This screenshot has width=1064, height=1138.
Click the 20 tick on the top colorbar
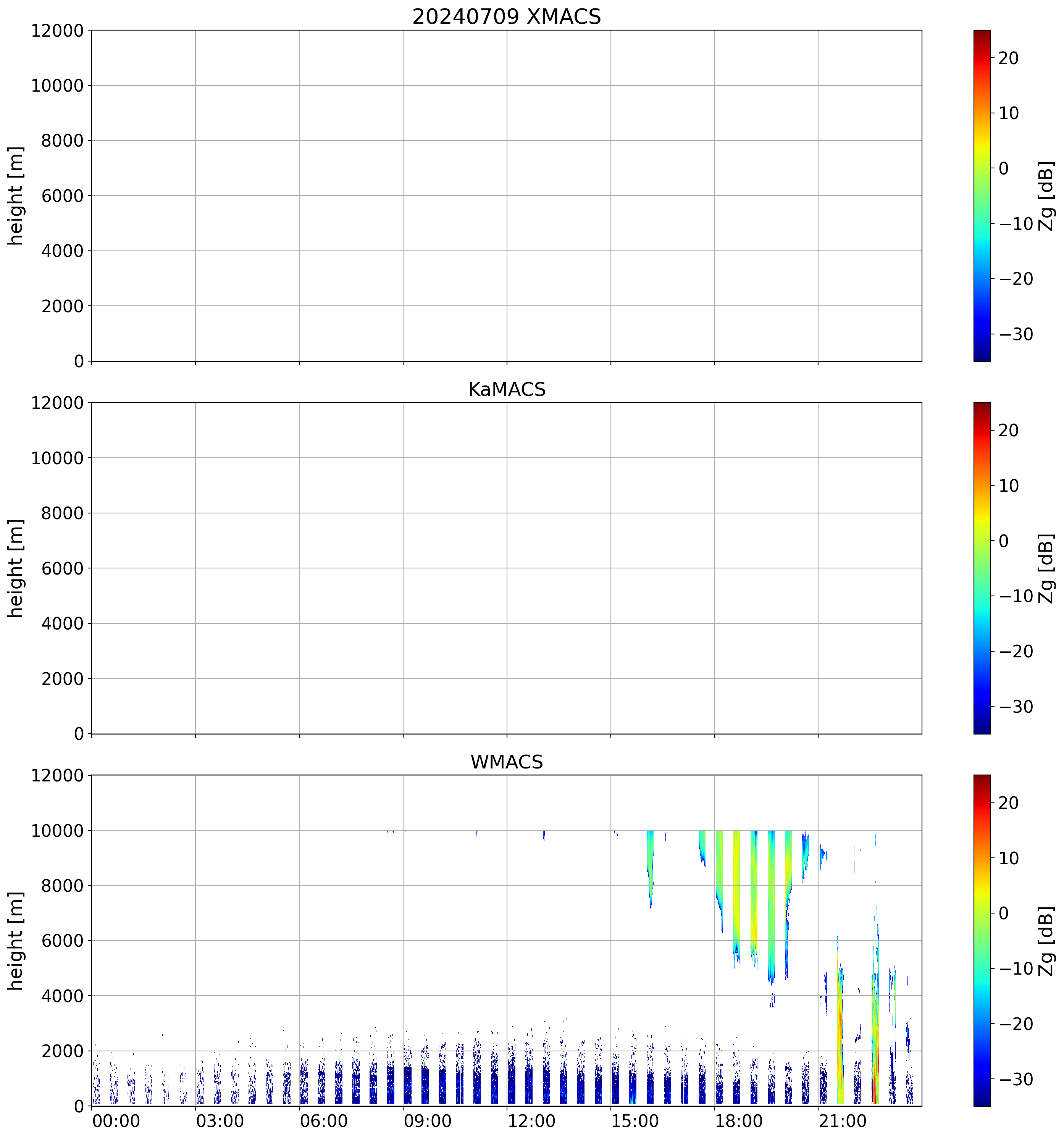tap(1009, 58)
